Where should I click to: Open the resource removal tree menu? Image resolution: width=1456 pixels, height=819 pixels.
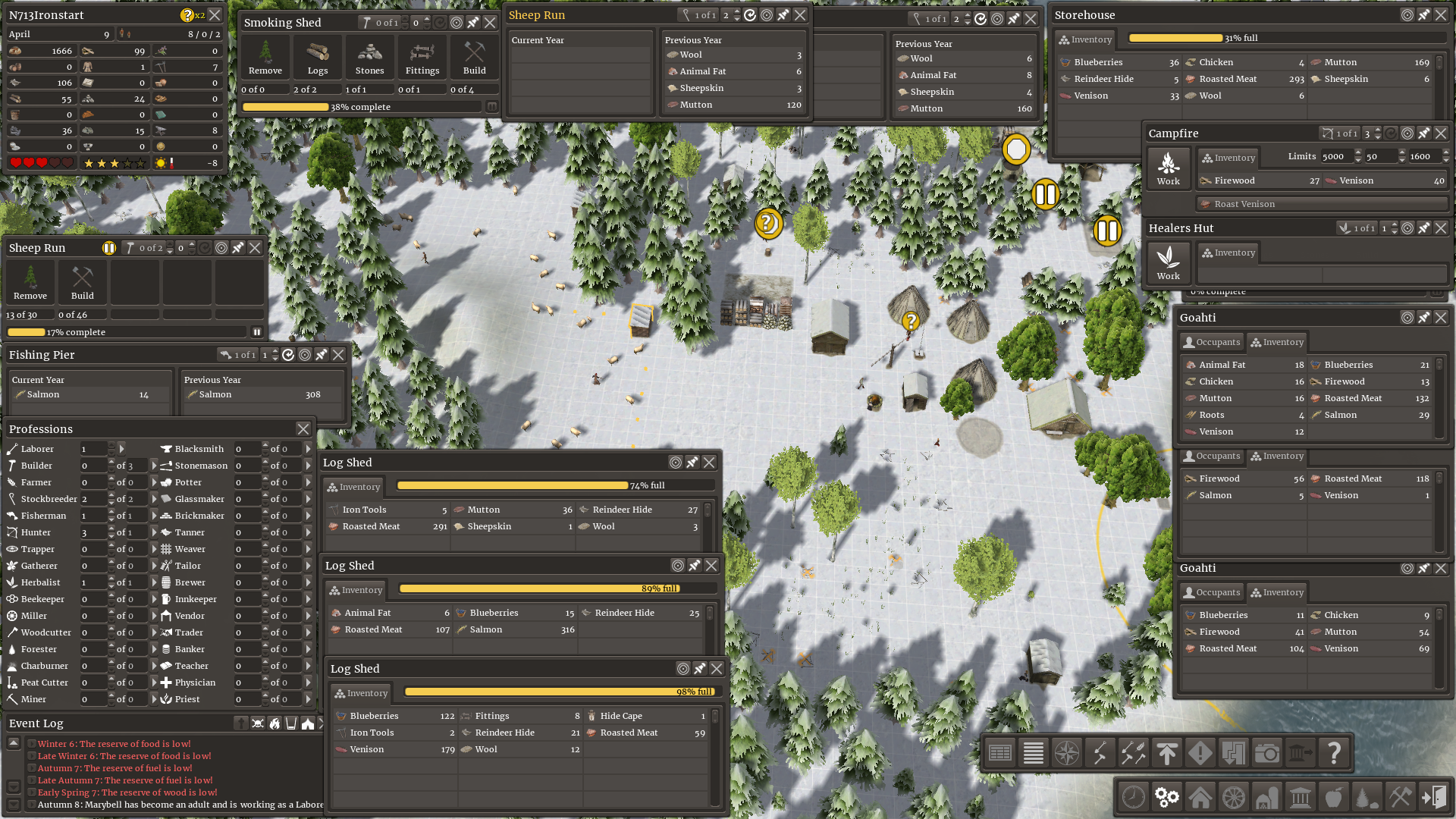point(1367,797)
